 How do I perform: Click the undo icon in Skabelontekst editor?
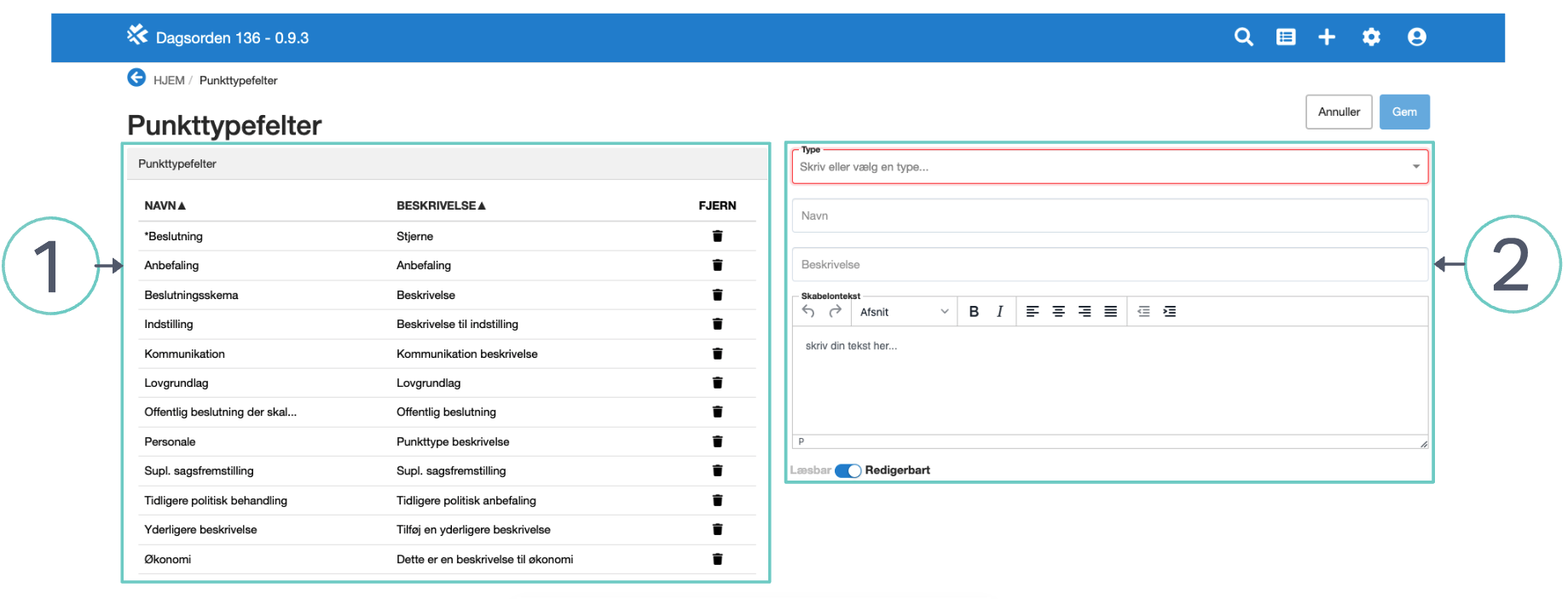pyautogui.click(x=808, y=312)
